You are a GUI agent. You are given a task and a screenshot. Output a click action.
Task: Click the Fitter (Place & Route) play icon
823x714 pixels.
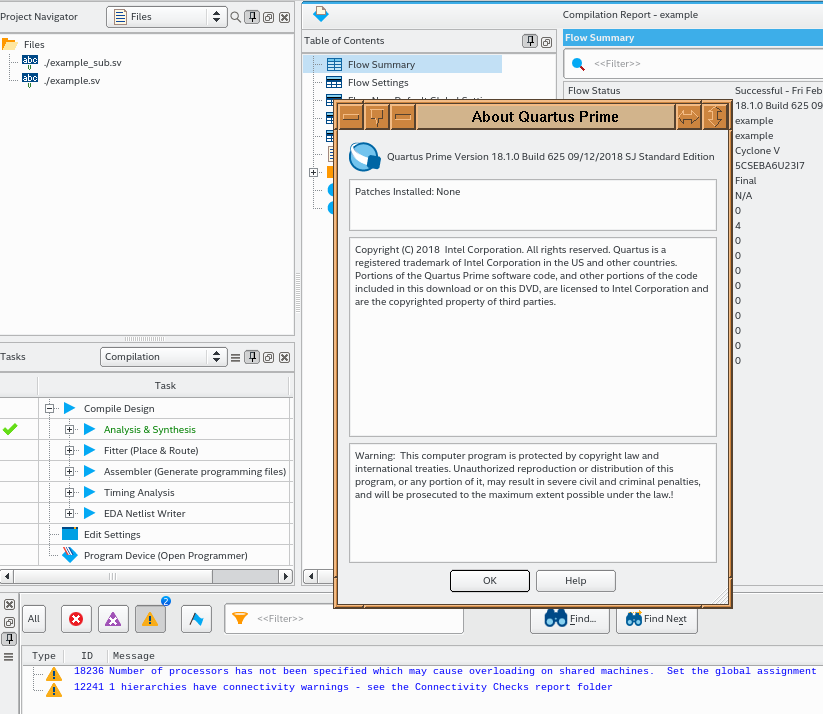(90, 450)
